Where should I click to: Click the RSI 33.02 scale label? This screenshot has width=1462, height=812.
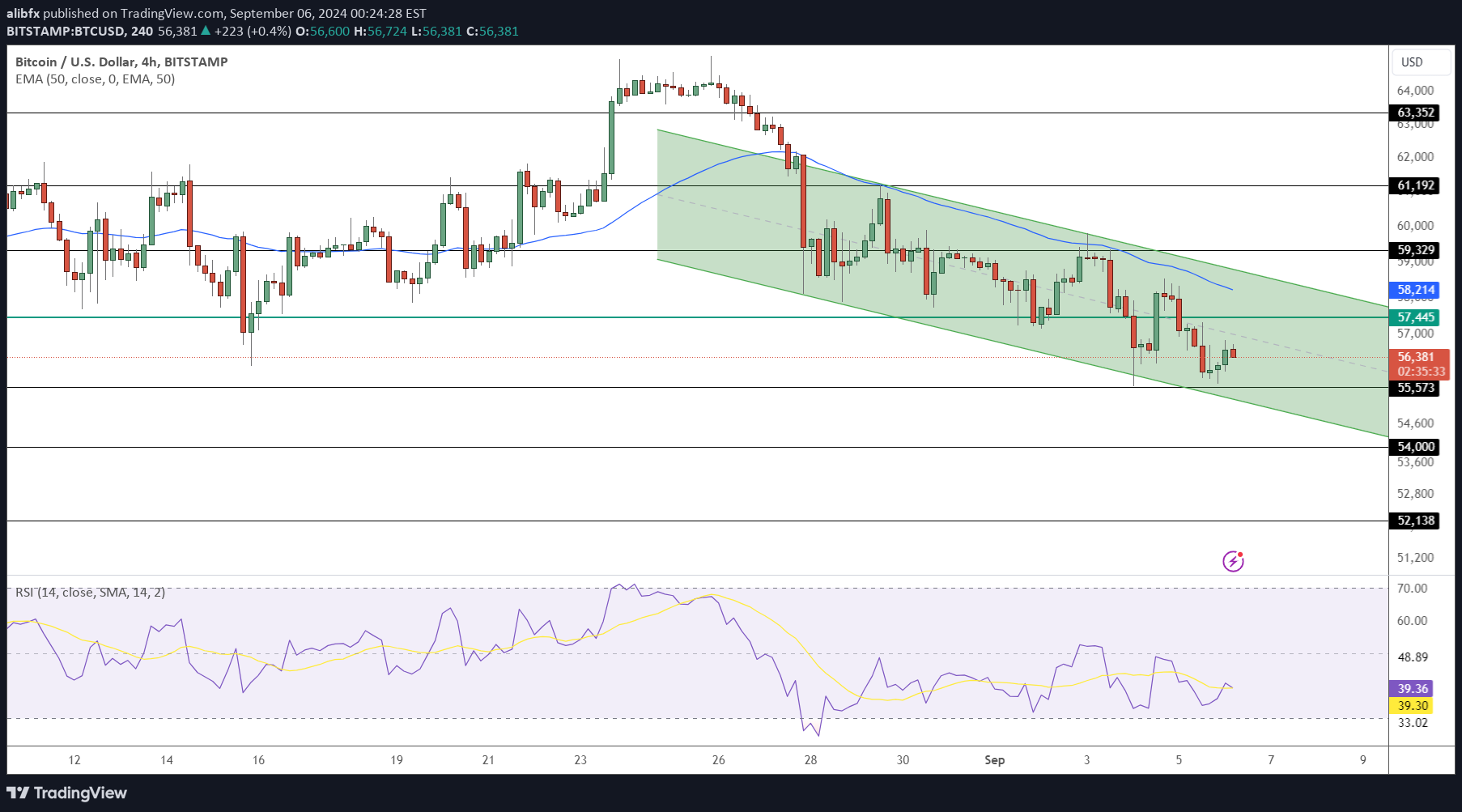(1413, 723)
